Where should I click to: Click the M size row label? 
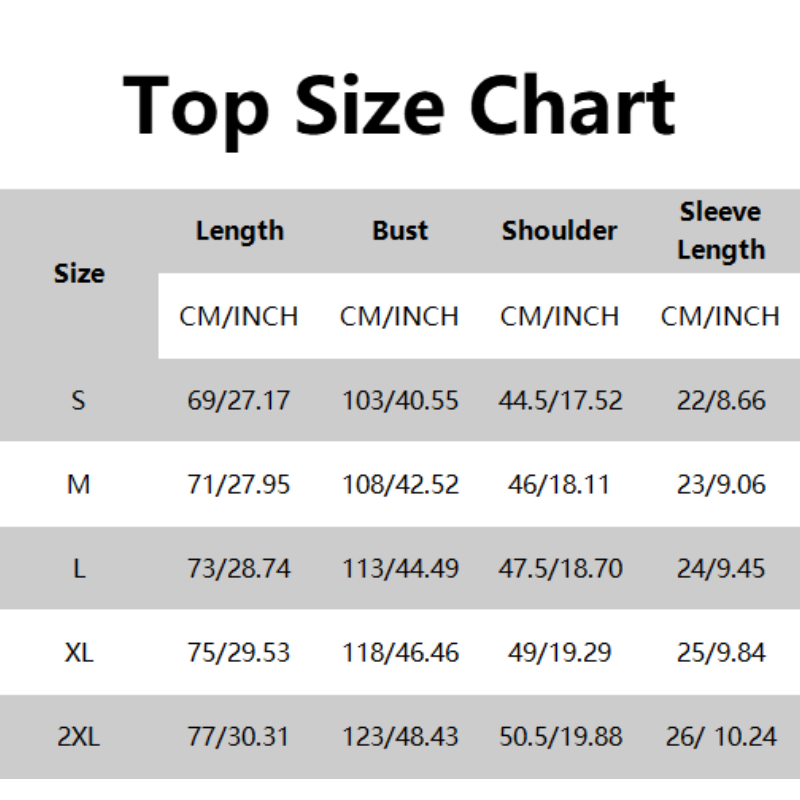(x=79, y=485)
